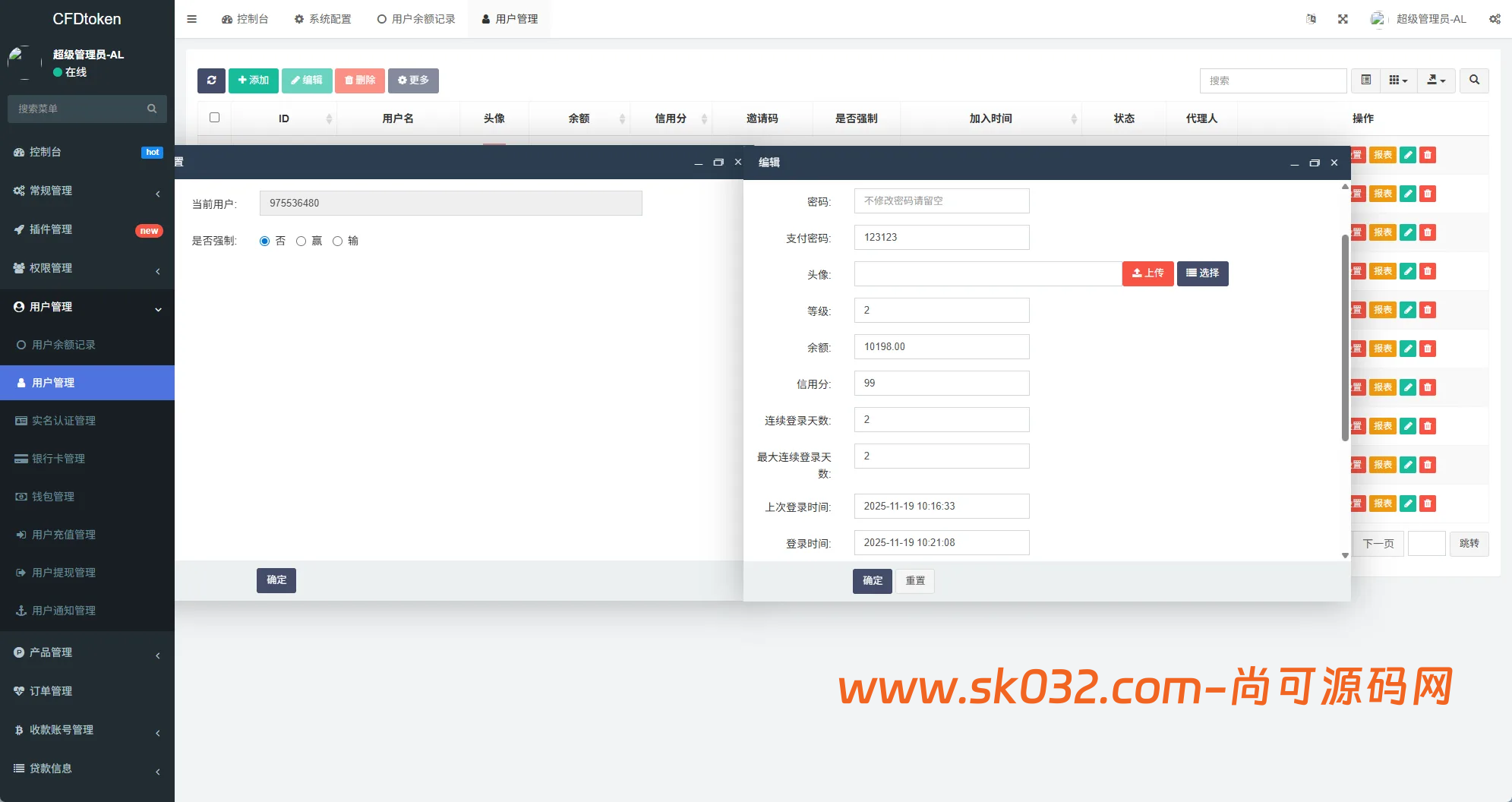Viewport: 1512px width, 802px height.
Task: Click the green edit pencil in second row
Action: point(1408,194)
